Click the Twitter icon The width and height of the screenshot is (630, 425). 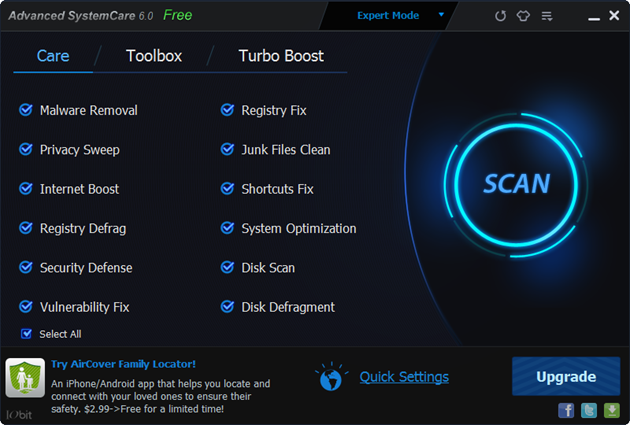click(x=589, y=410)
